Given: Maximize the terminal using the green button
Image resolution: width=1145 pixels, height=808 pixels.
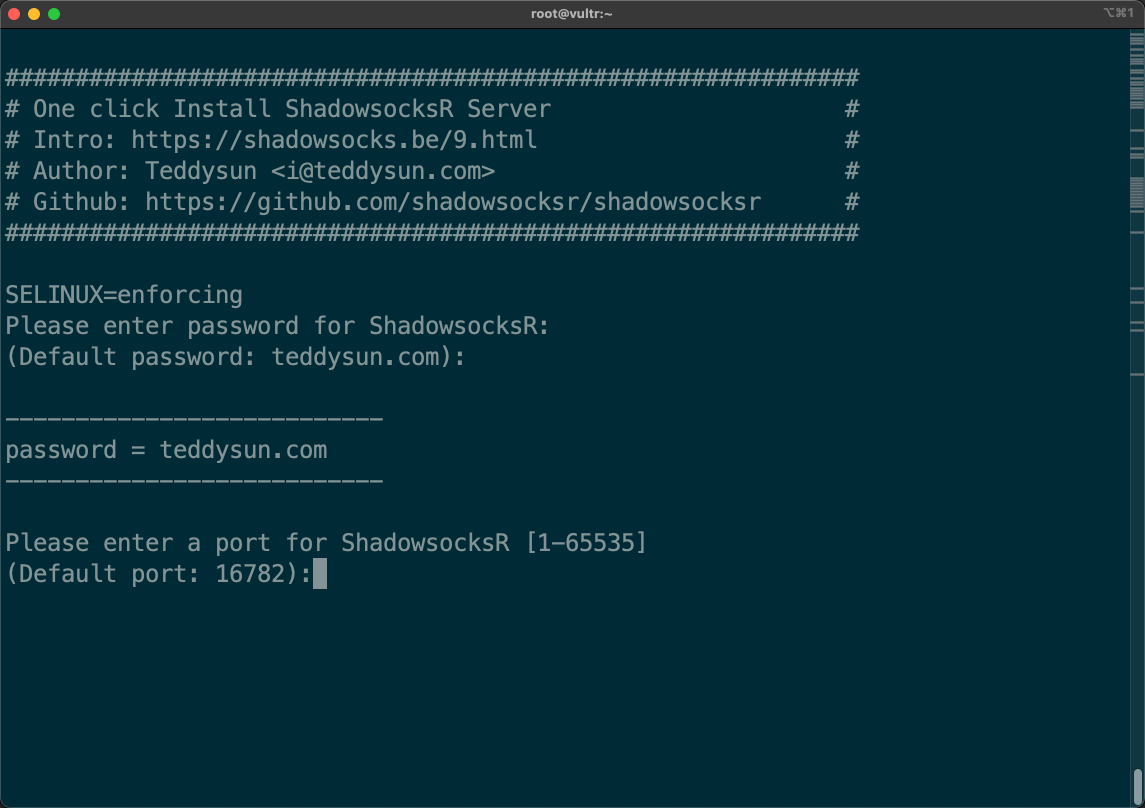Looking at the screenshot, I should click(x=54, y=14).
